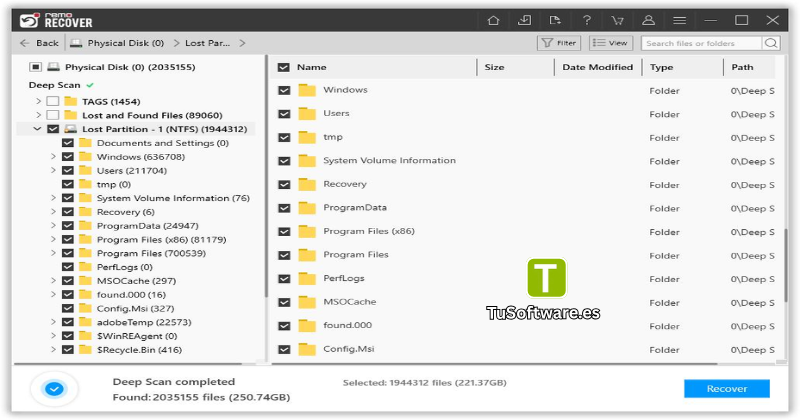
Task: Click the ProgramData folder icon in file list
Action: (x=307, y=208)
